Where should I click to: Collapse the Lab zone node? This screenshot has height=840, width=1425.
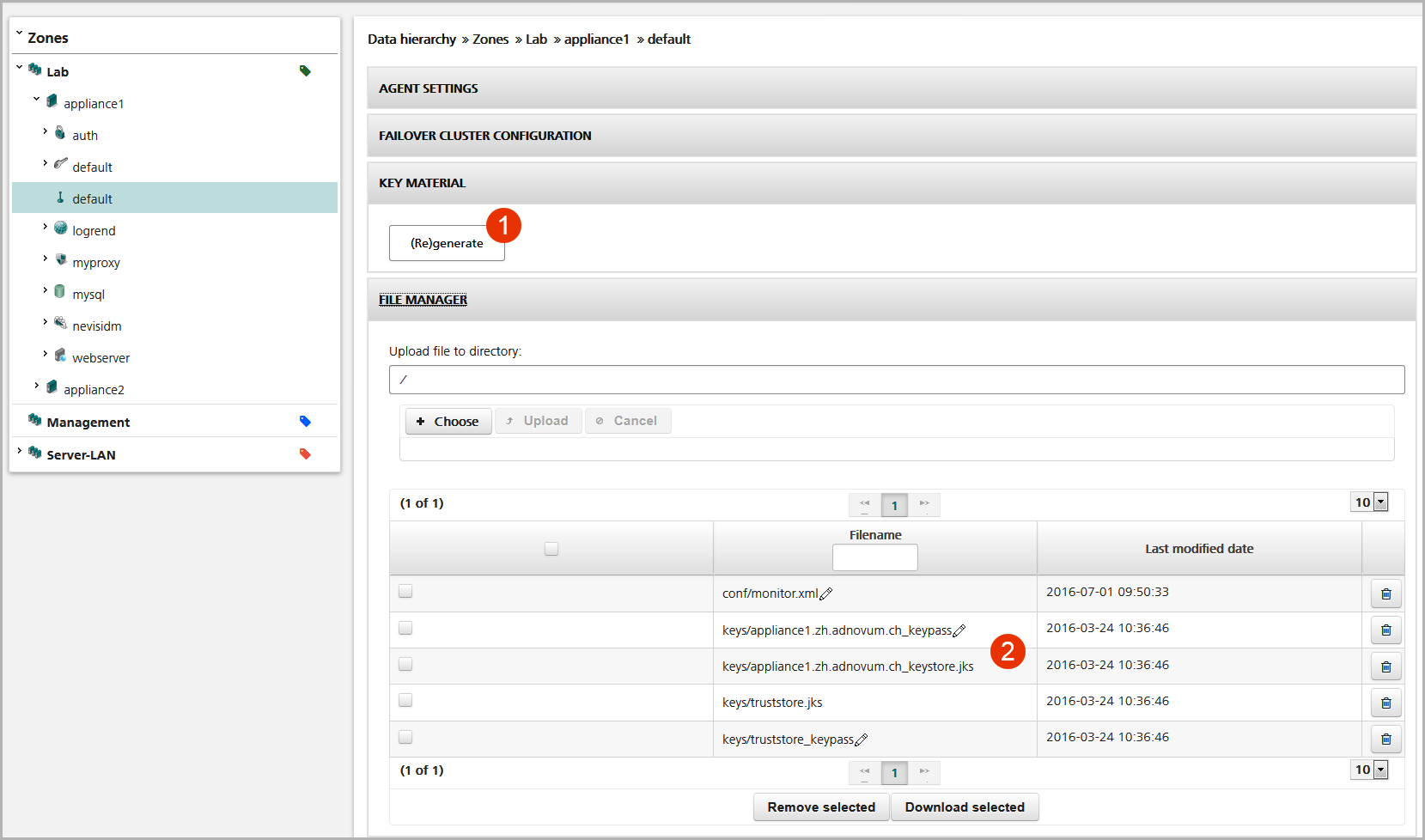[x=19, y=68]
